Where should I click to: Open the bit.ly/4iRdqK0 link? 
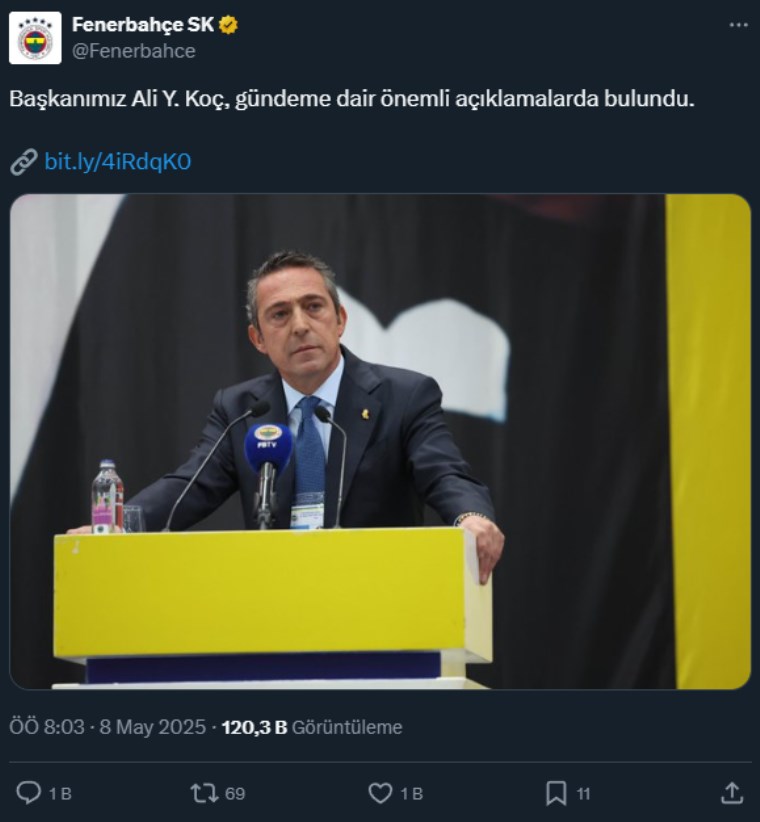[117, 161]
